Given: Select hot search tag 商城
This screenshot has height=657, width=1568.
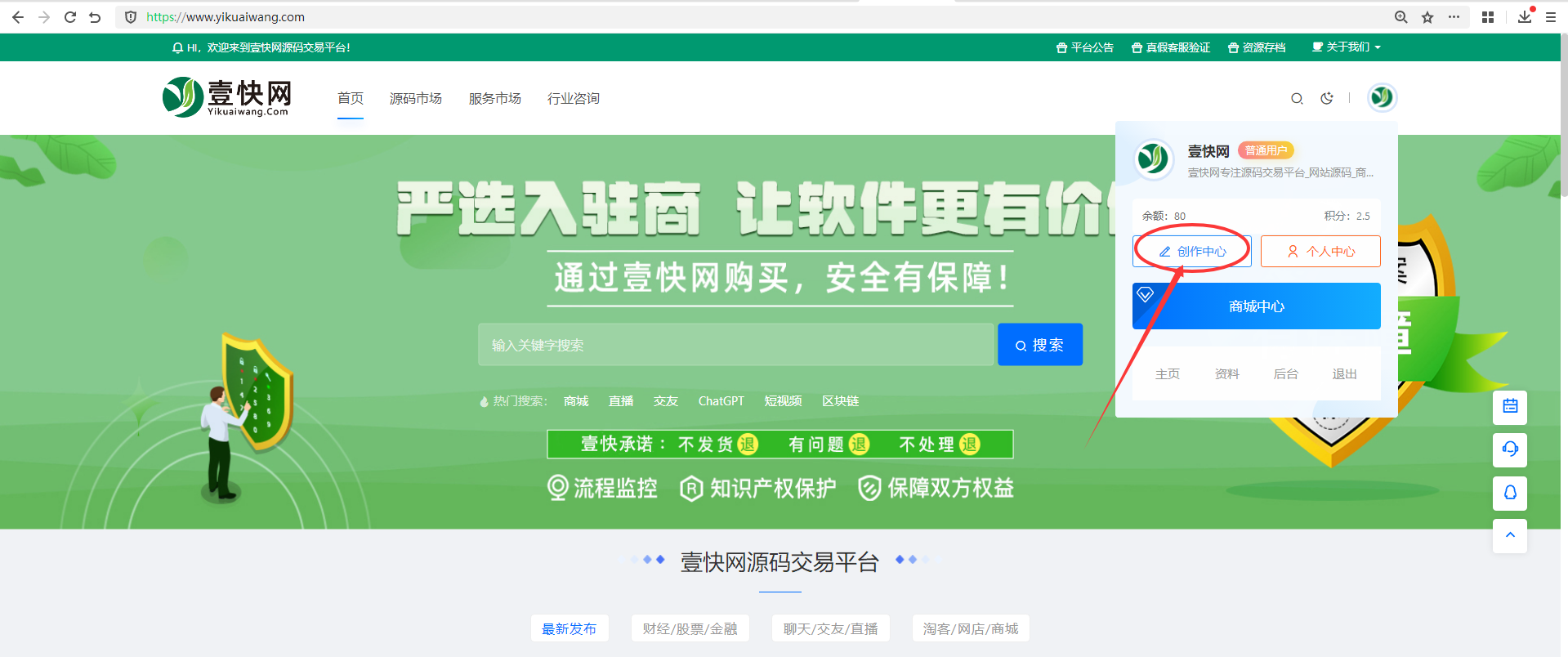Looking at the screenshot, I should click(x=576, y=401).
